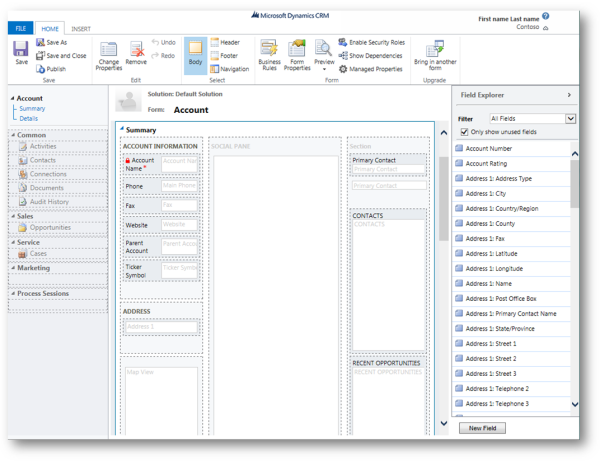Collapse the Common navigation section
The height and width of the screenshot is (461, 600).
[x=14, y=135]
